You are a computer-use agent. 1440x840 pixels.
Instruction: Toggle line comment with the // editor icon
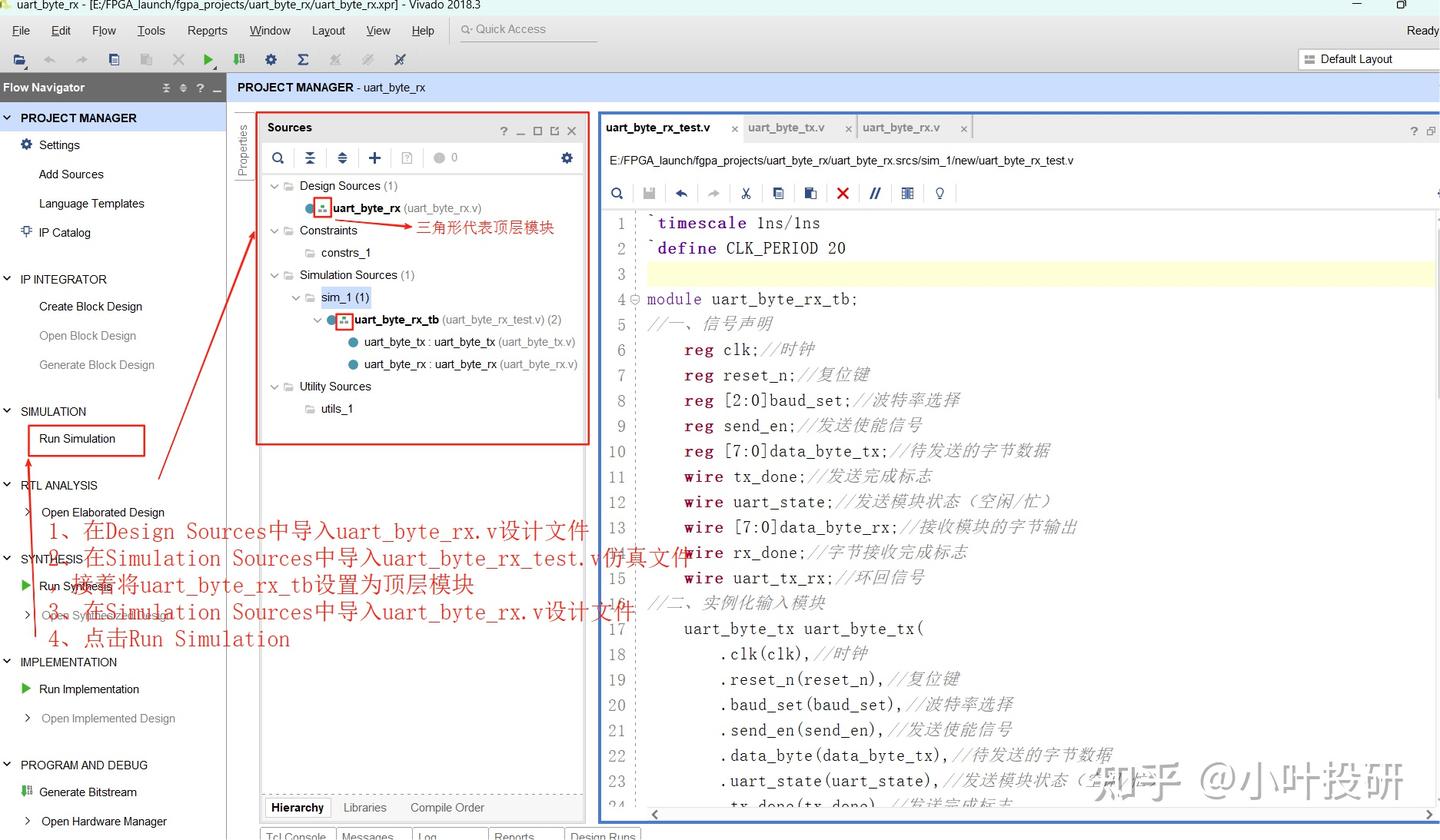[875, 193]
